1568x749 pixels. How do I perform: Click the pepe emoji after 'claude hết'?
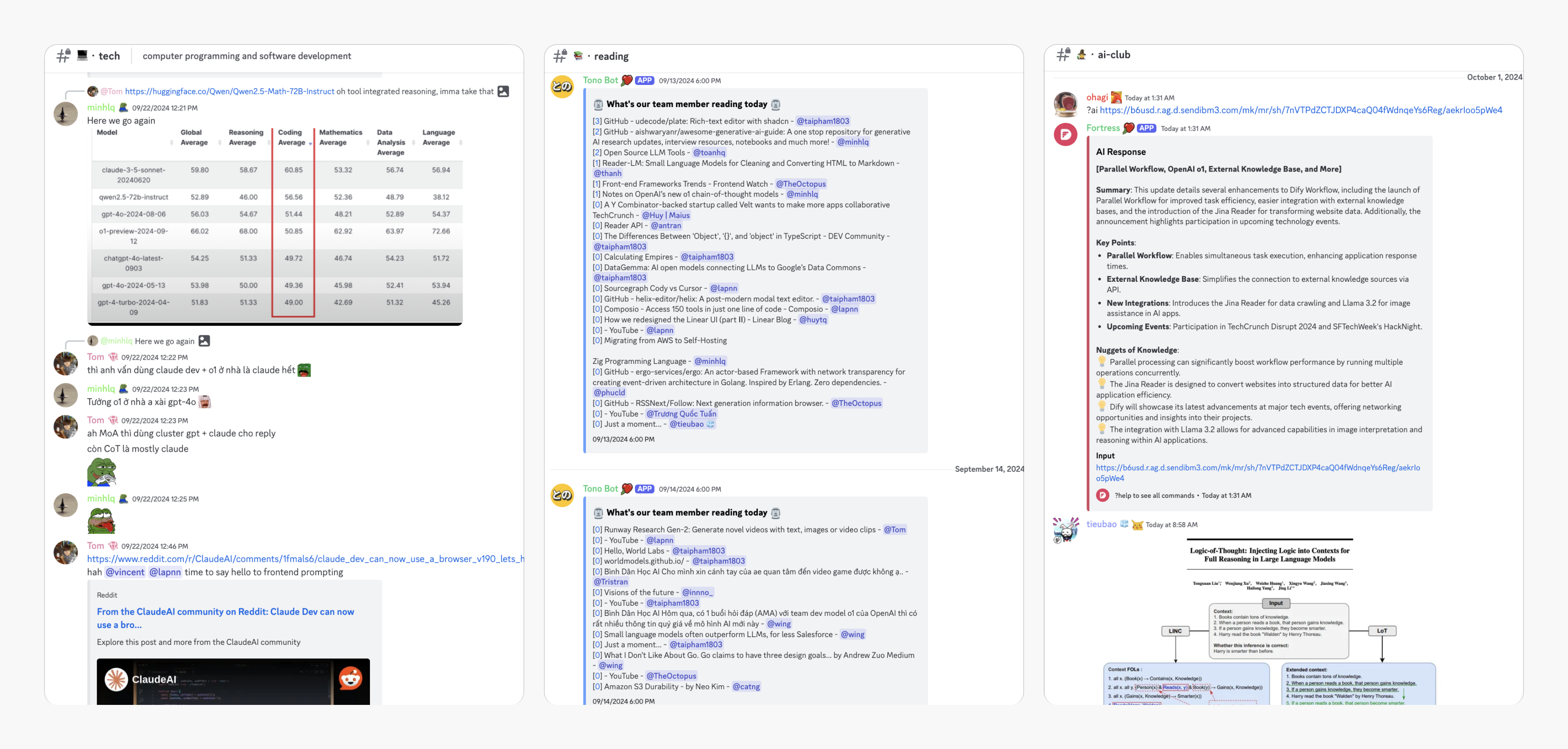[x=304, y=370]
